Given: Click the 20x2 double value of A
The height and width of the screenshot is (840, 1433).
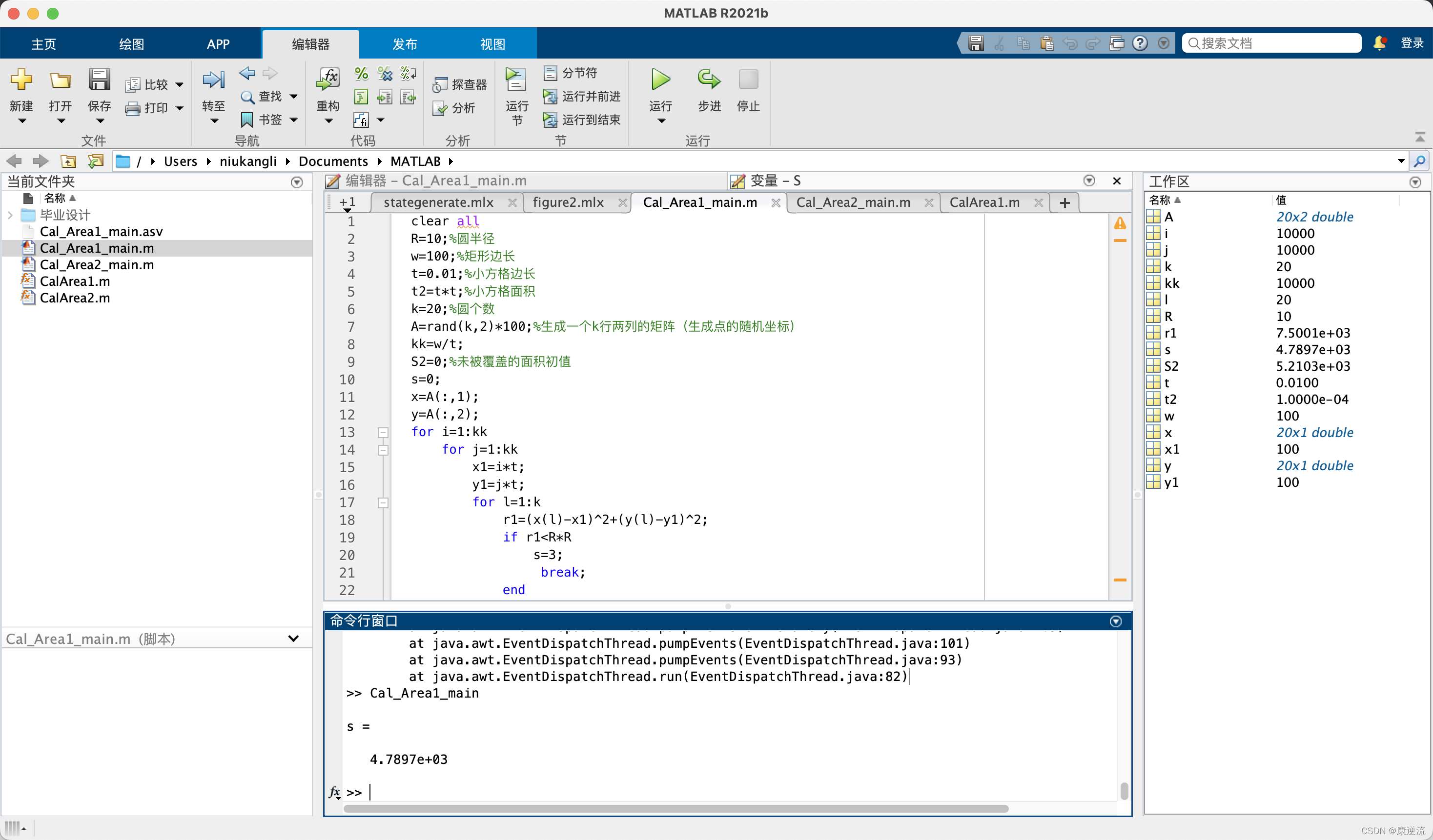Looking at the screenshot, I should pyautogui.click(x=1314, y=217).
